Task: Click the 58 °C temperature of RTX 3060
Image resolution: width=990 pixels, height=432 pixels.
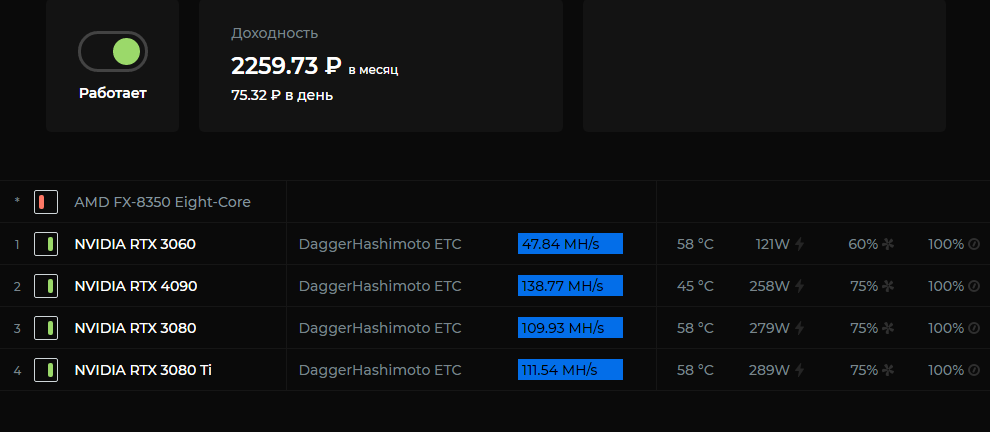Action: click(x=695, y=244)
